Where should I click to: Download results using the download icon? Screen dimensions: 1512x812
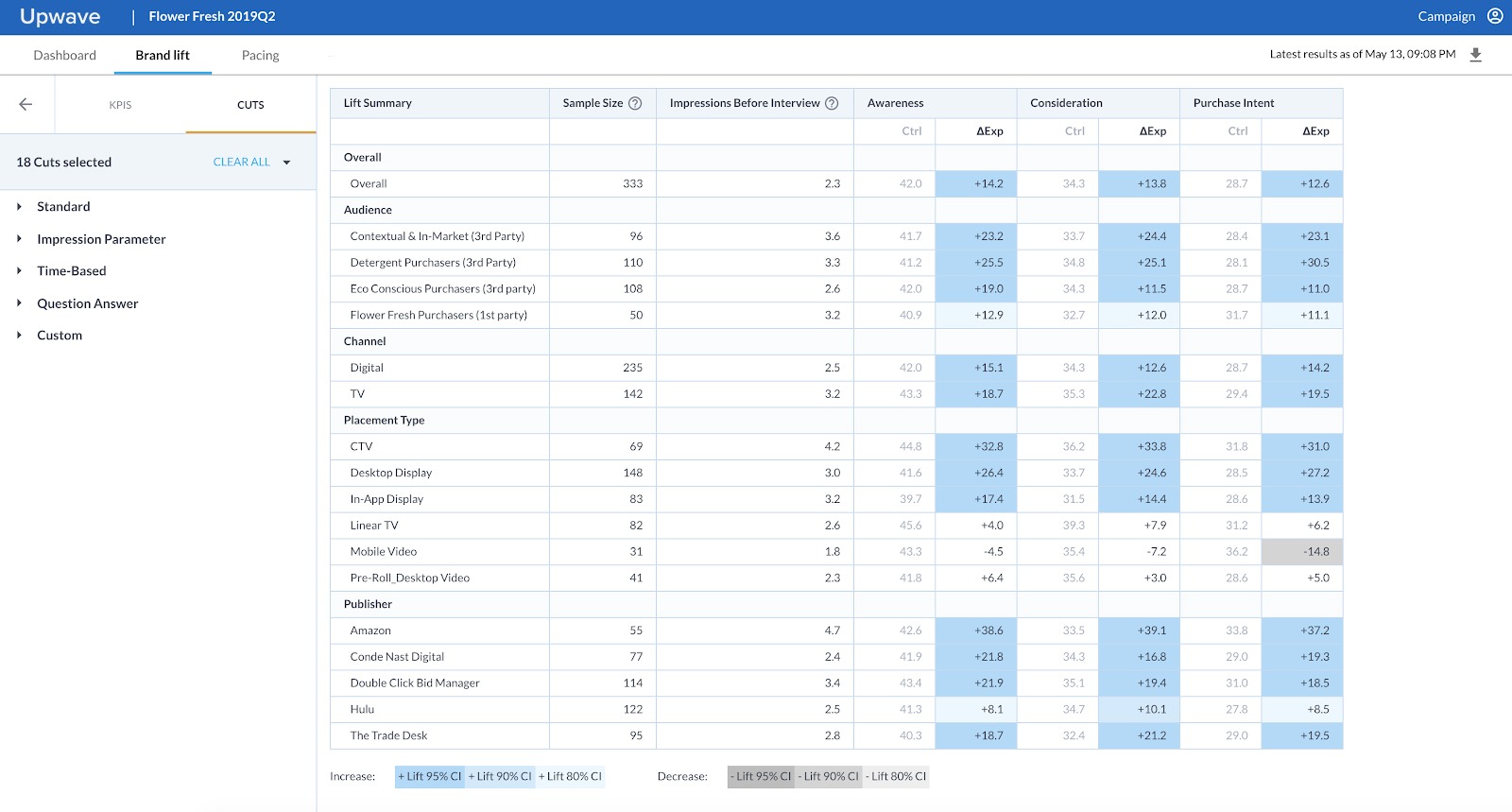coord(1475,55)
